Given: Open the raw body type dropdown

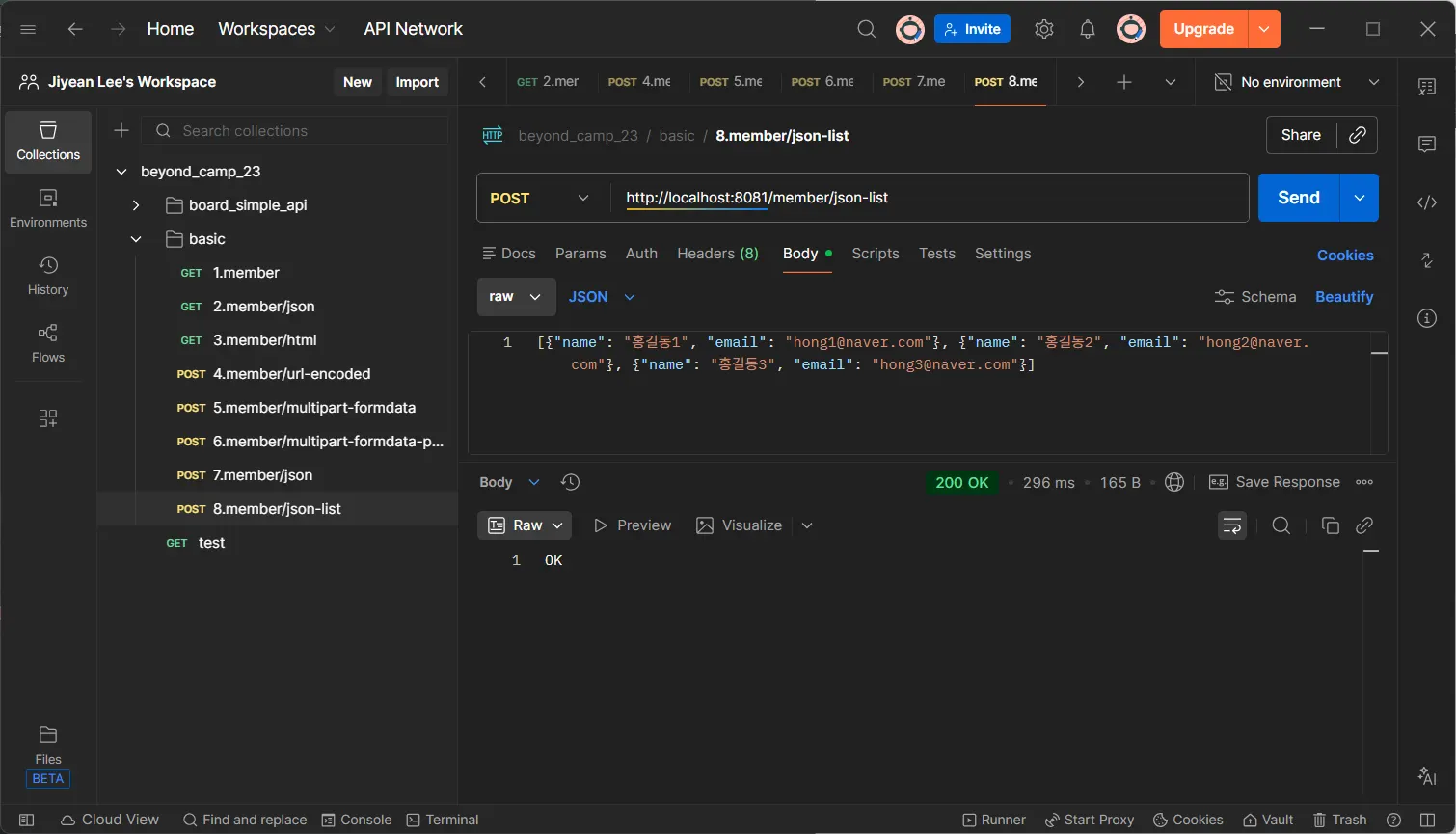Looking at the screenshot, I should coord(517,297).
